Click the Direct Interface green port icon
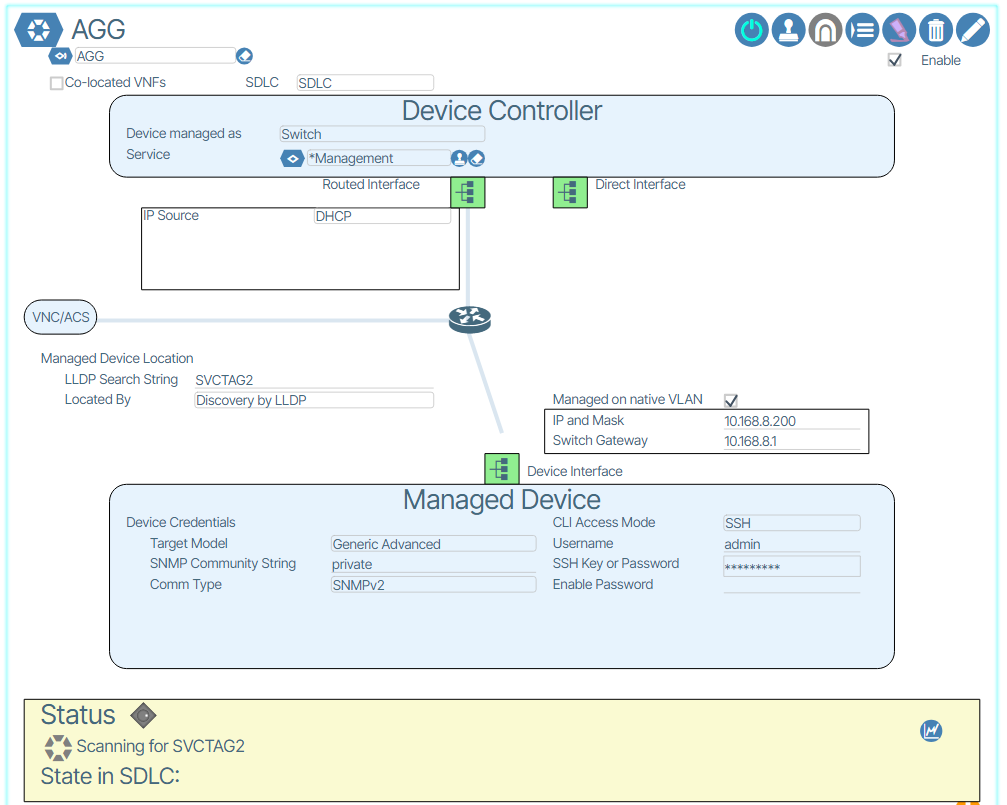The image size is (1007, 805). coord(570,191)
